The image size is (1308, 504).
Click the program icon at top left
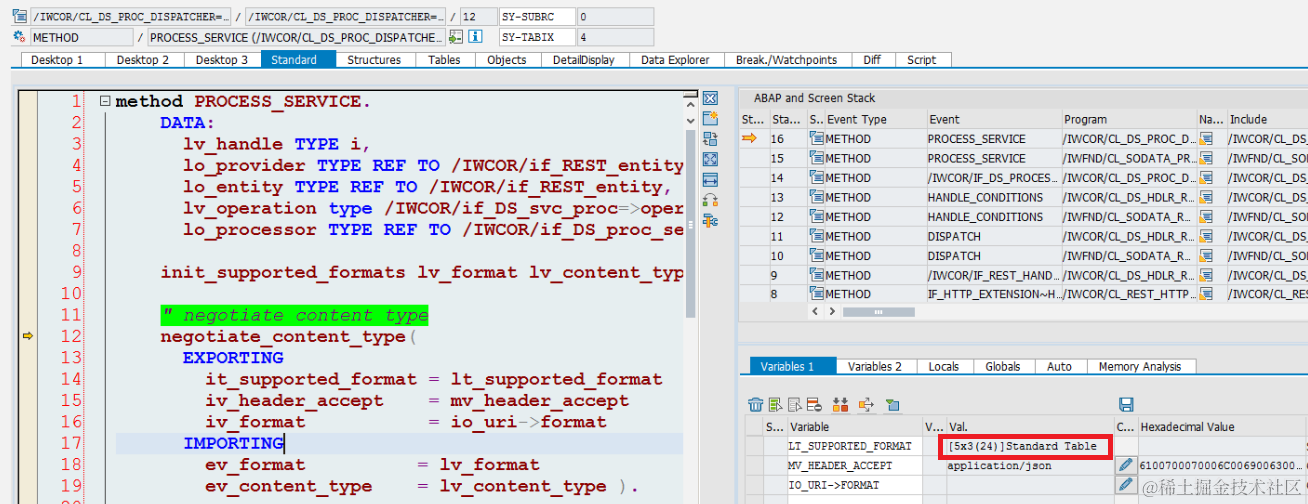click(20, 17)
